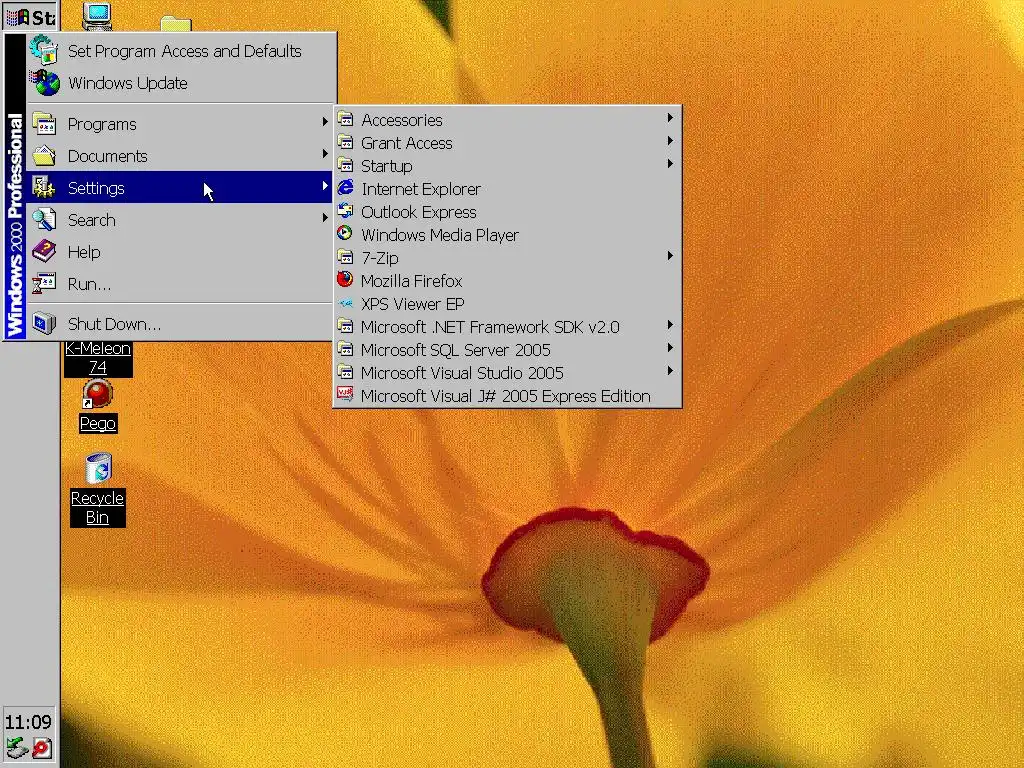Click the Internet Explorer icon in submenu

click(345, 188)
